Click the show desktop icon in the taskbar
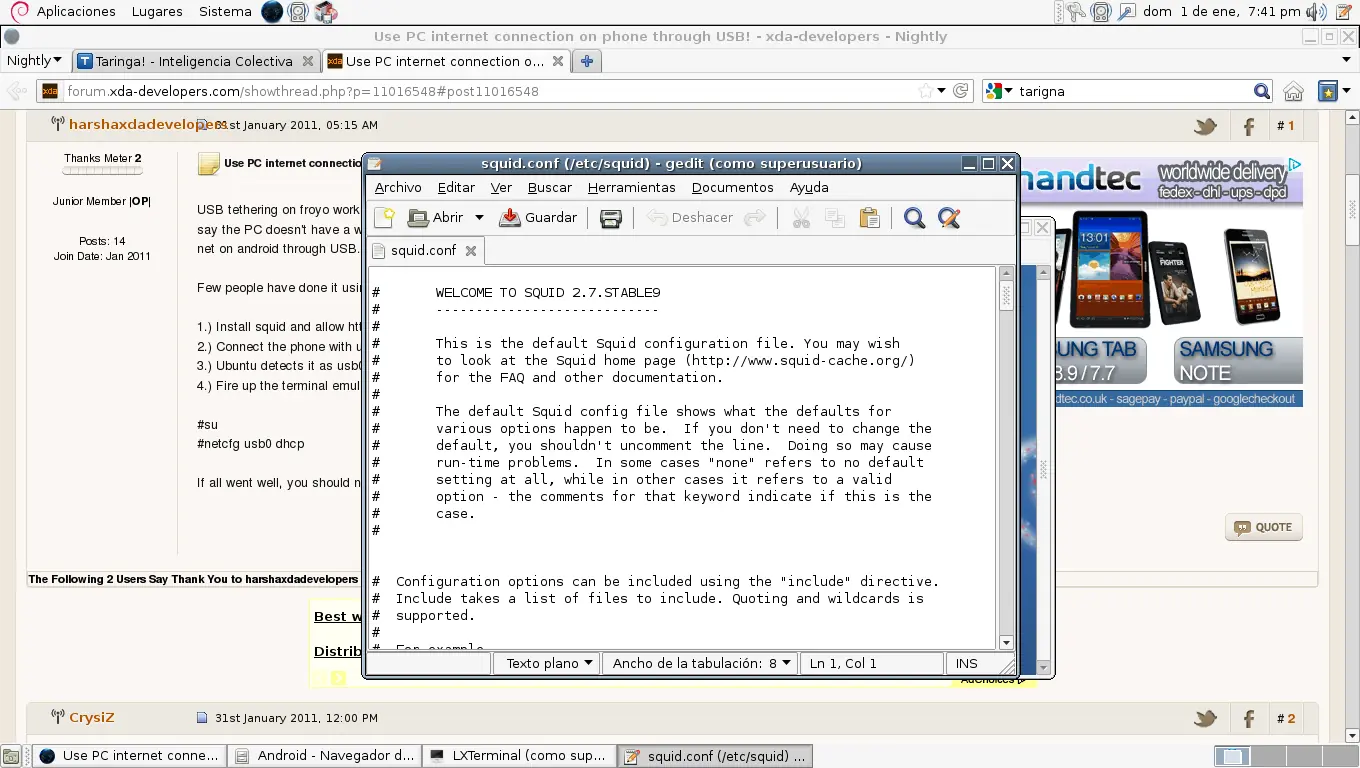The height and width of the screenshot is (768, 1360). pos(12,756)
